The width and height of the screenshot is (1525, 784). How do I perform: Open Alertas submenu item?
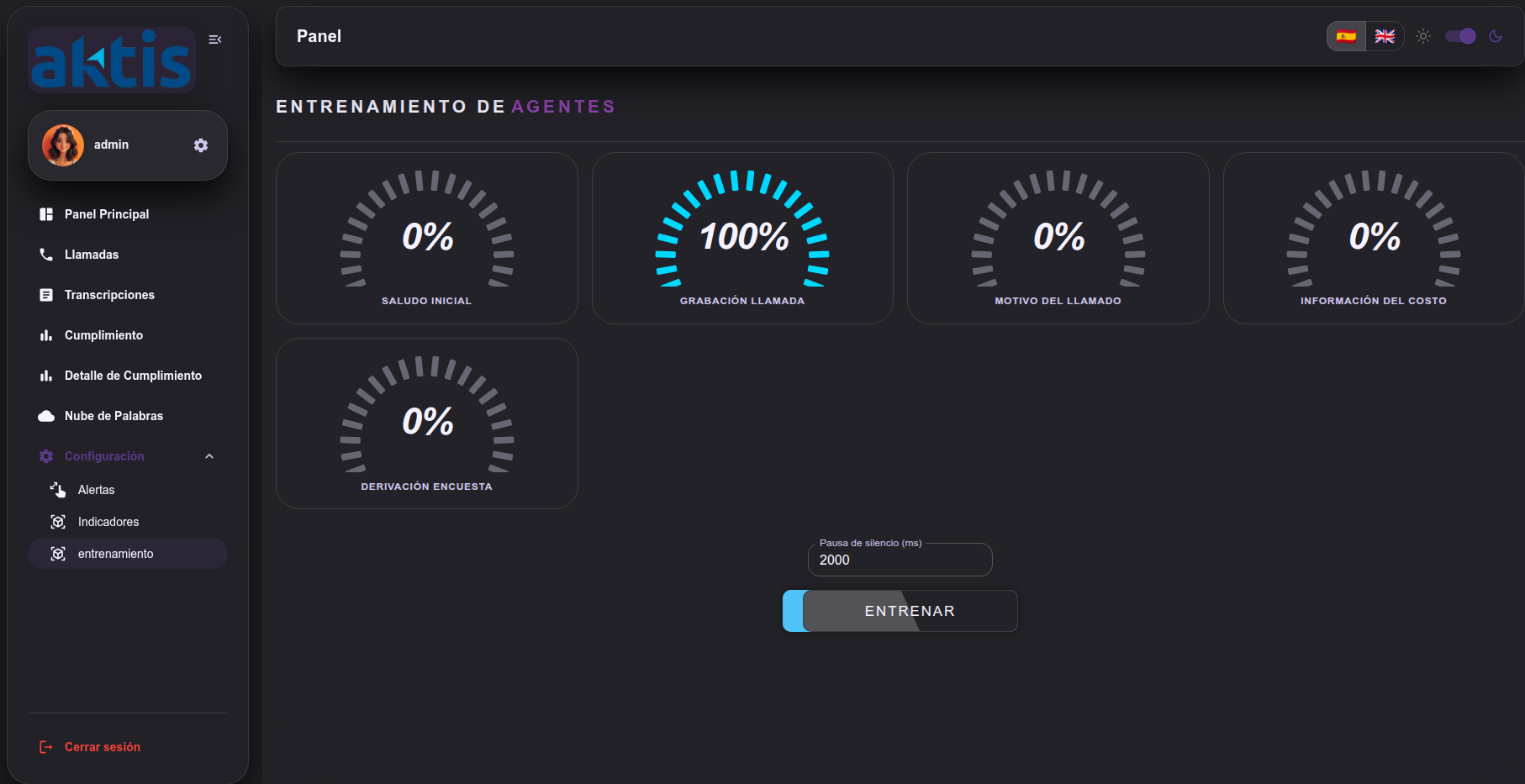coord(128,490)
